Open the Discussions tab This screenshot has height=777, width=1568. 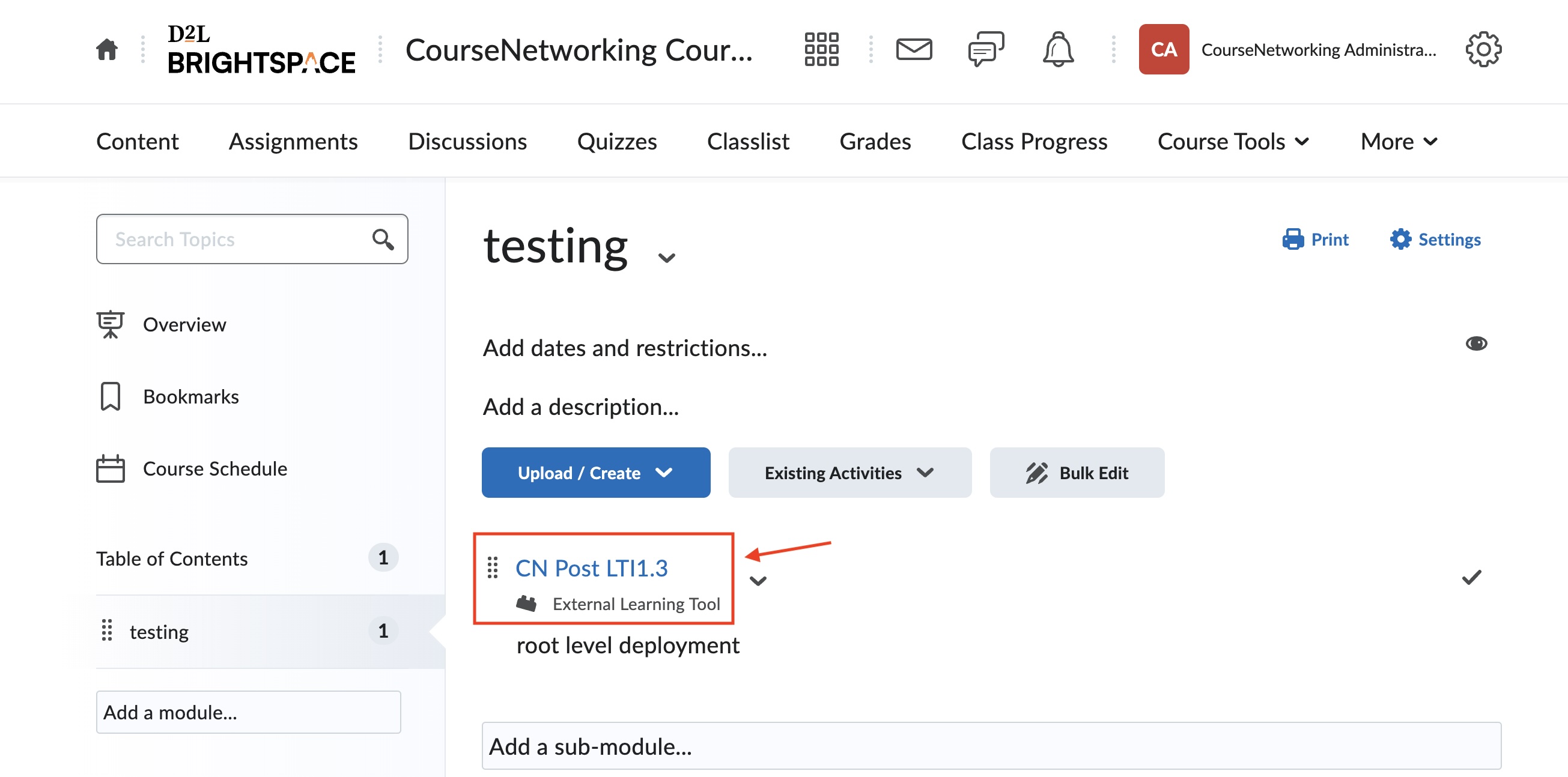pyautogui.click(x=467, y=142)
